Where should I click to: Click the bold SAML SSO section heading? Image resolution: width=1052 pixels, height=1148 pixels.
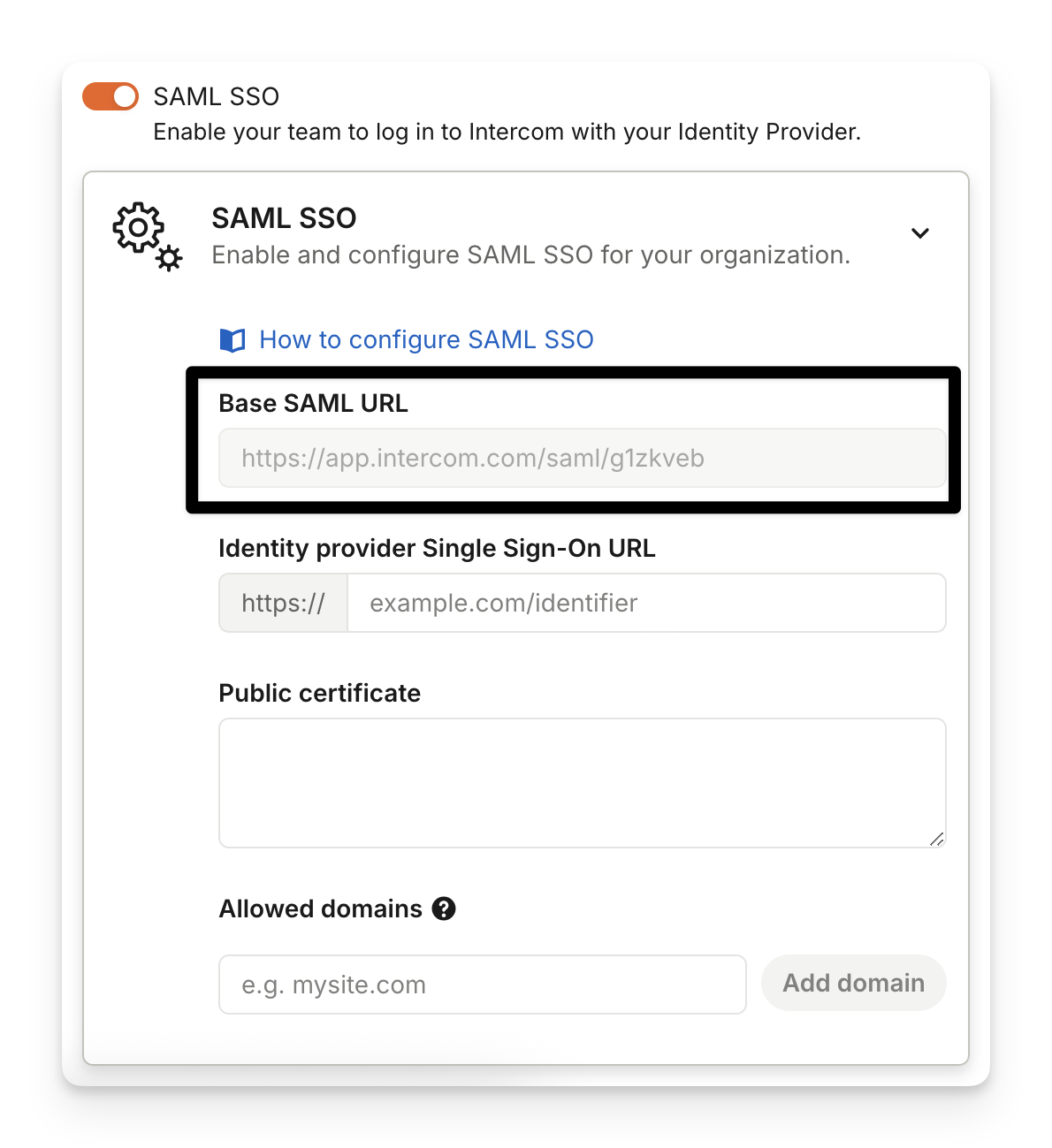(x=284, y=218)
